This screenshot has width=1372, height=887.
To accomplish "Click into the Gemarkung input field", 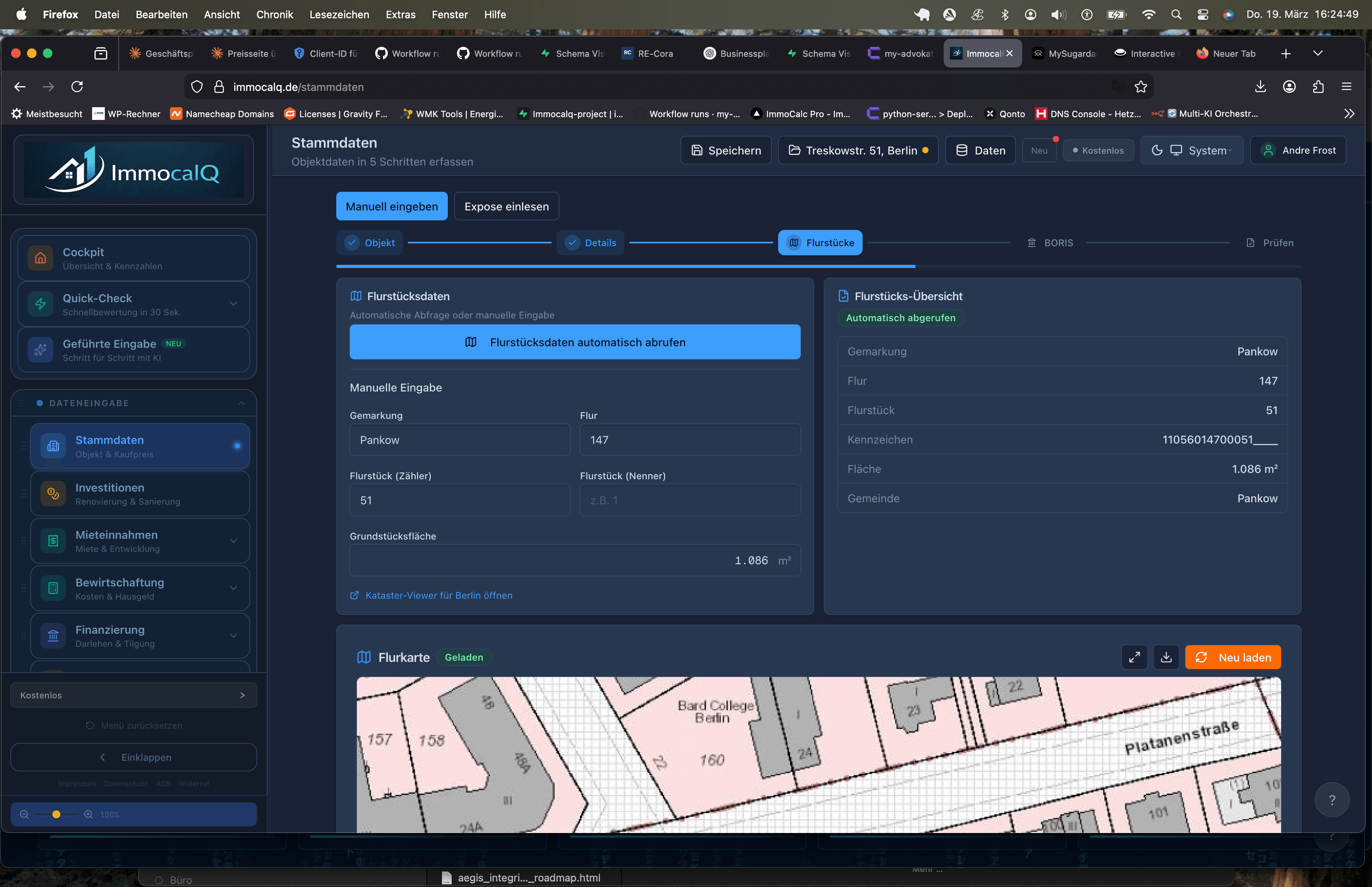I will [459, 440].
